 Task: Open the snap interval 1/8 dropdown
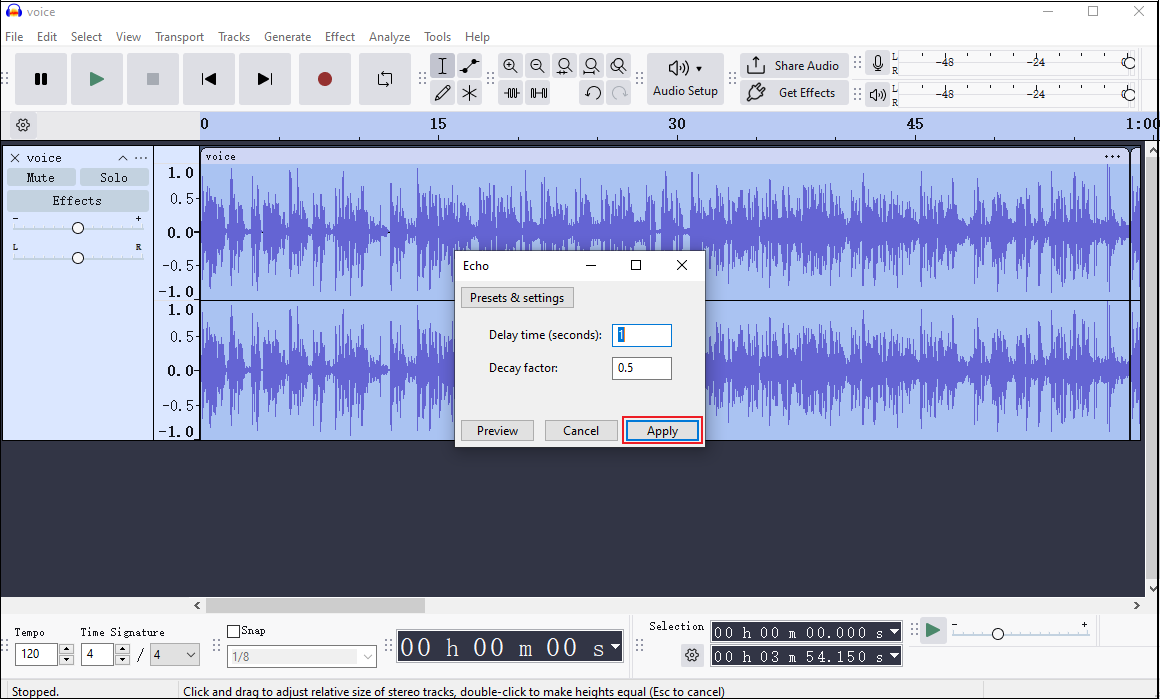301,656
